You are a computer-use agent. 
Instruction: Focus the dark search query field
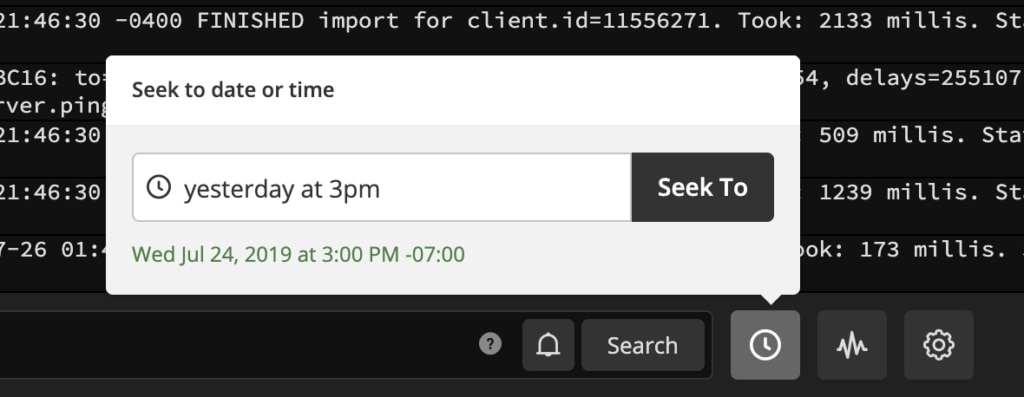[x=235, y=345]
